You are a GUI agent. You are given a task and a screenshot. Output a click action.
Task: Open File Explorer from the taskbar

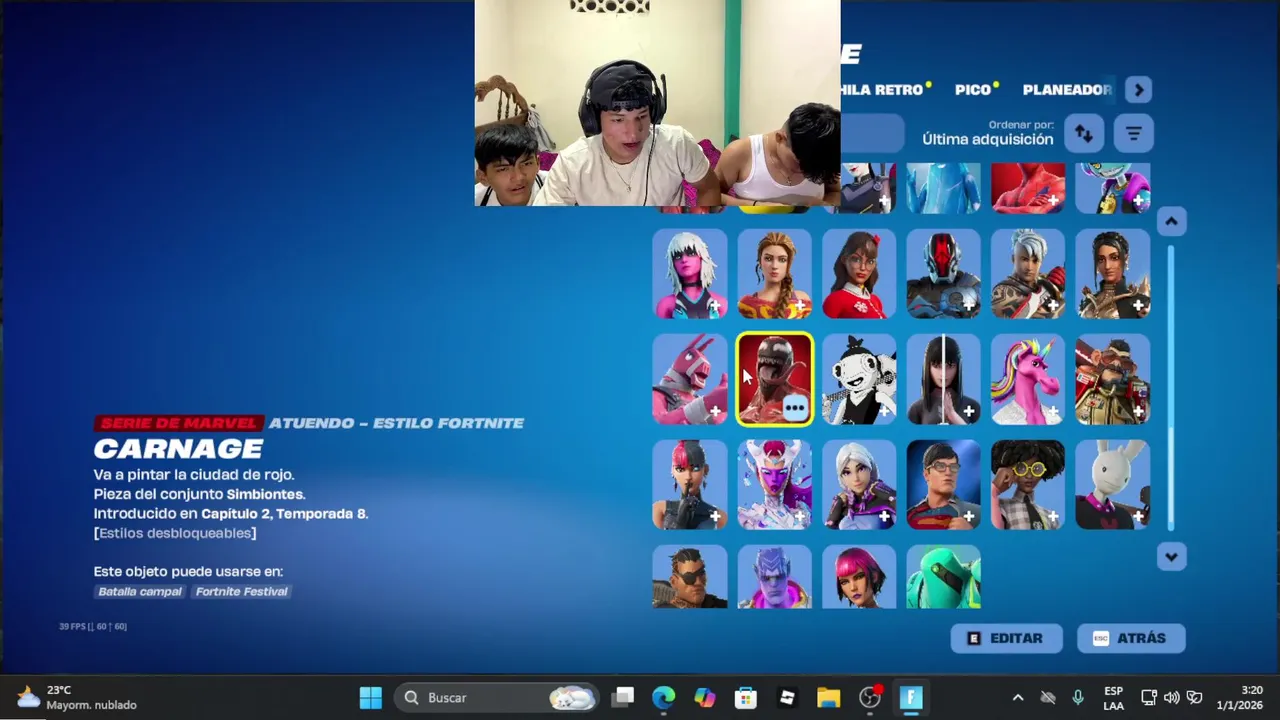(x=829, y=697)
